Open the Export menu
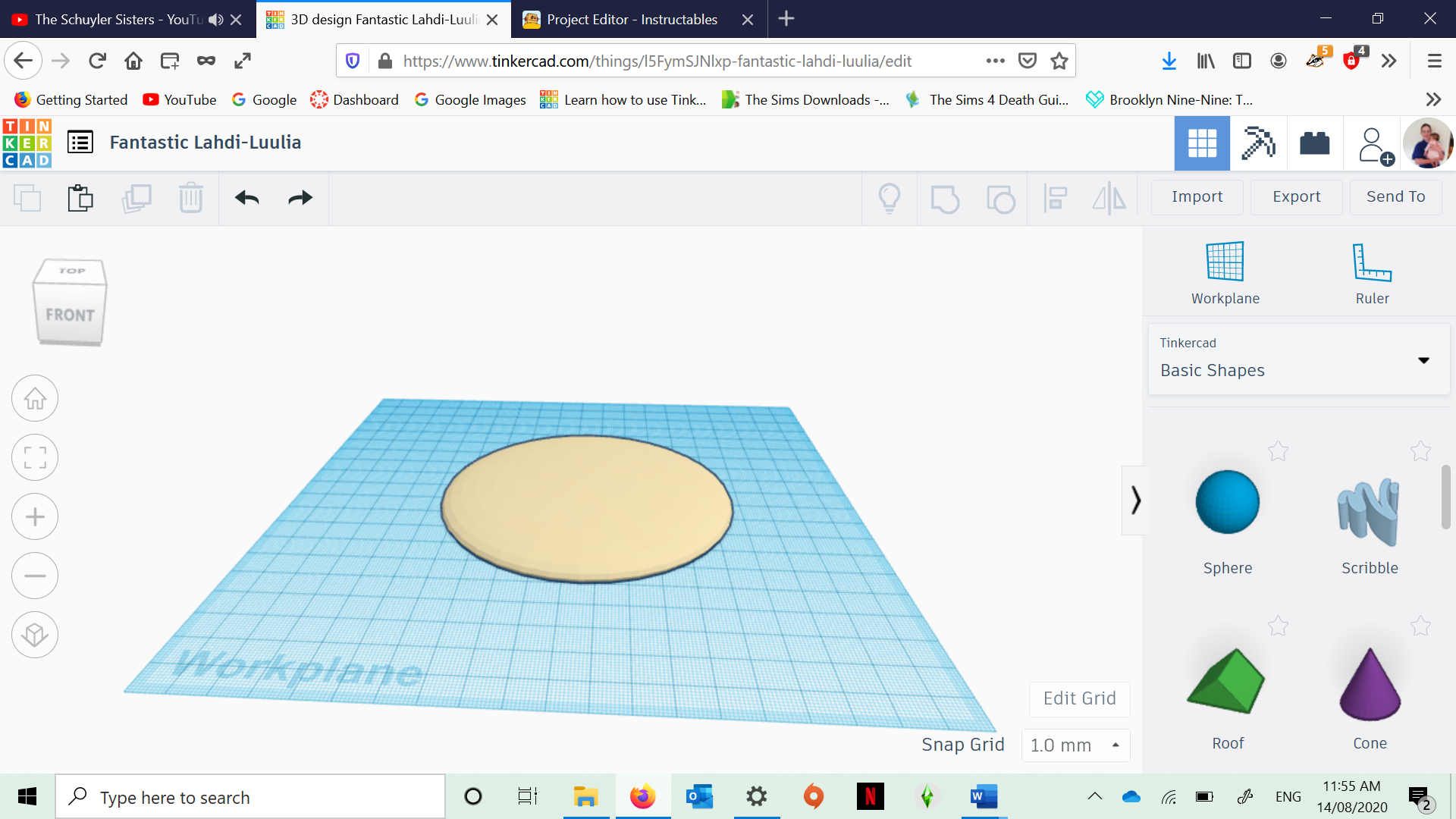This screenshot has width=1456, height=819. click(x=1295, y=196)
